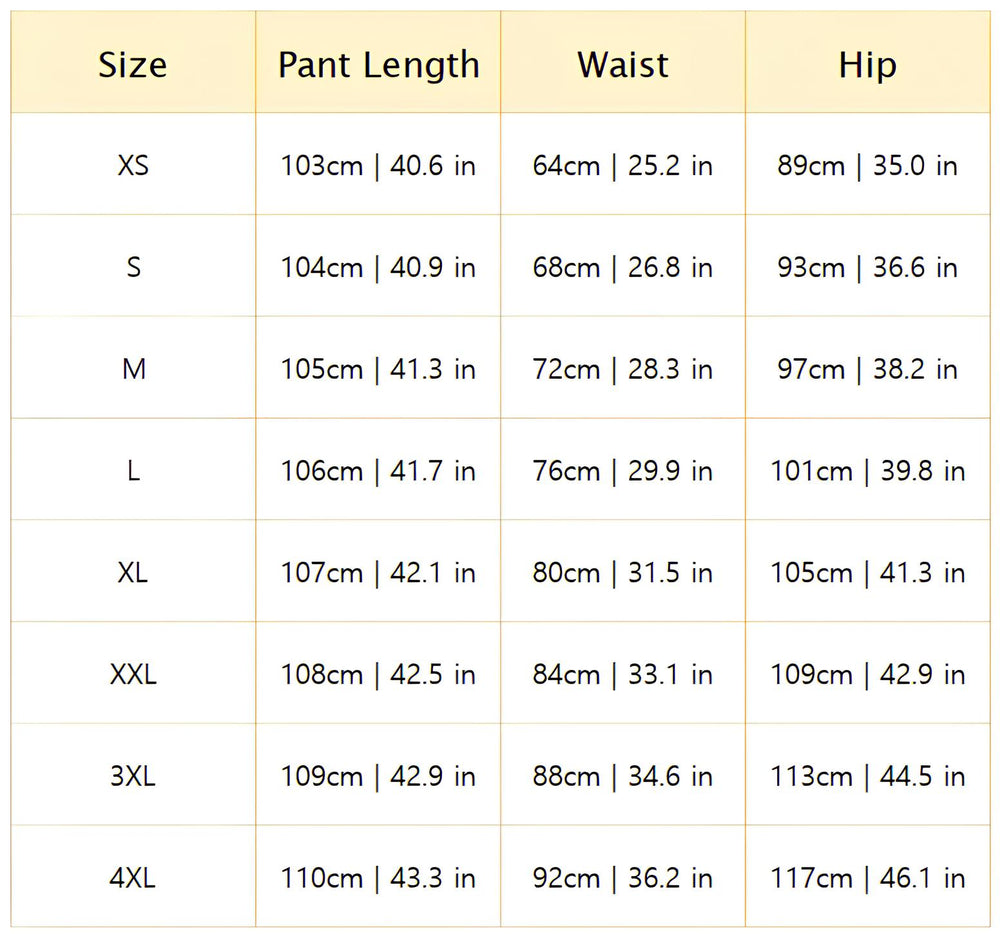Select the S size cell
This screenshot has height=934, width=1000.
(x=133, y=267)
